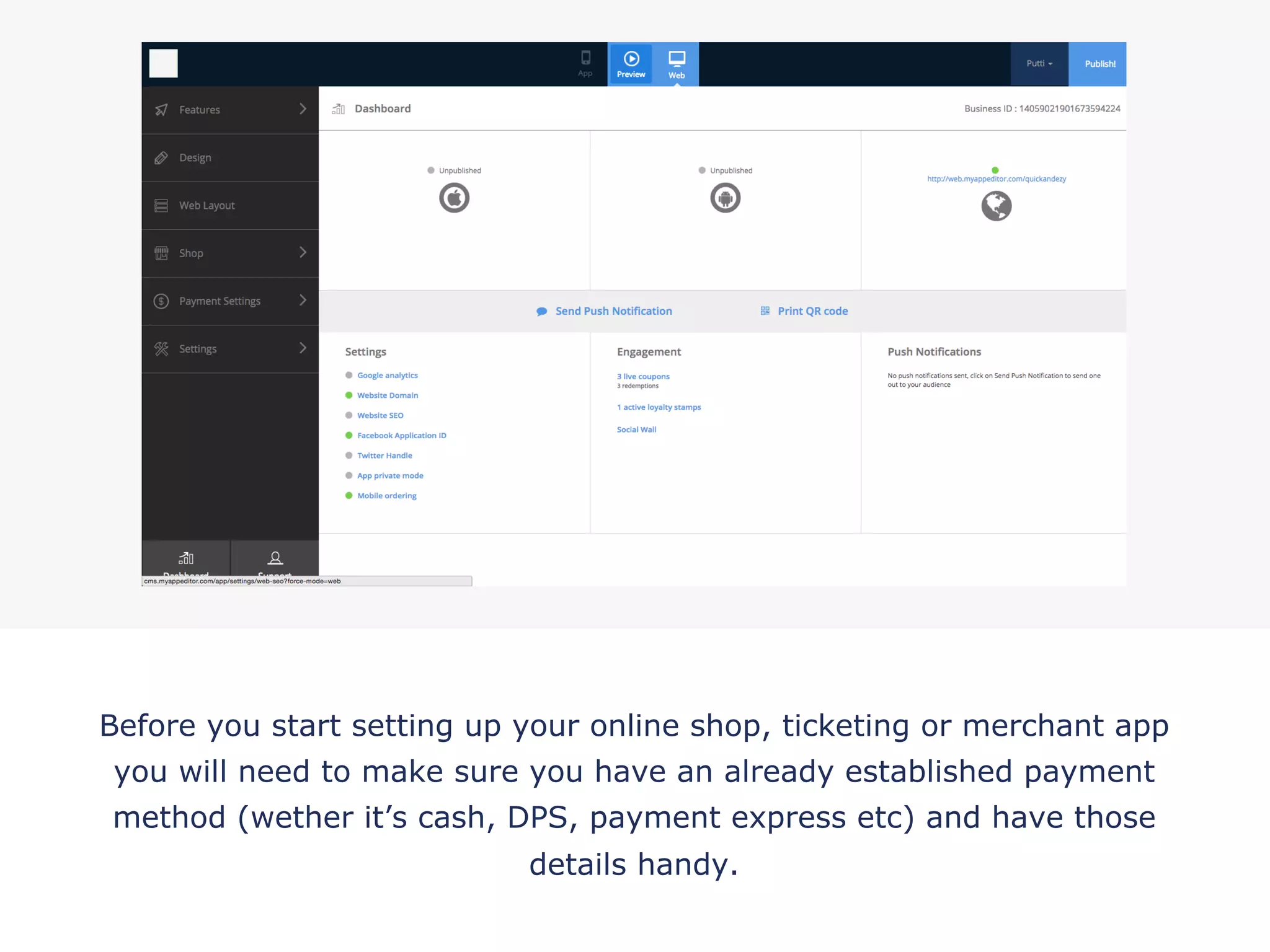Open the Web Layout menu item

point(206,205)
